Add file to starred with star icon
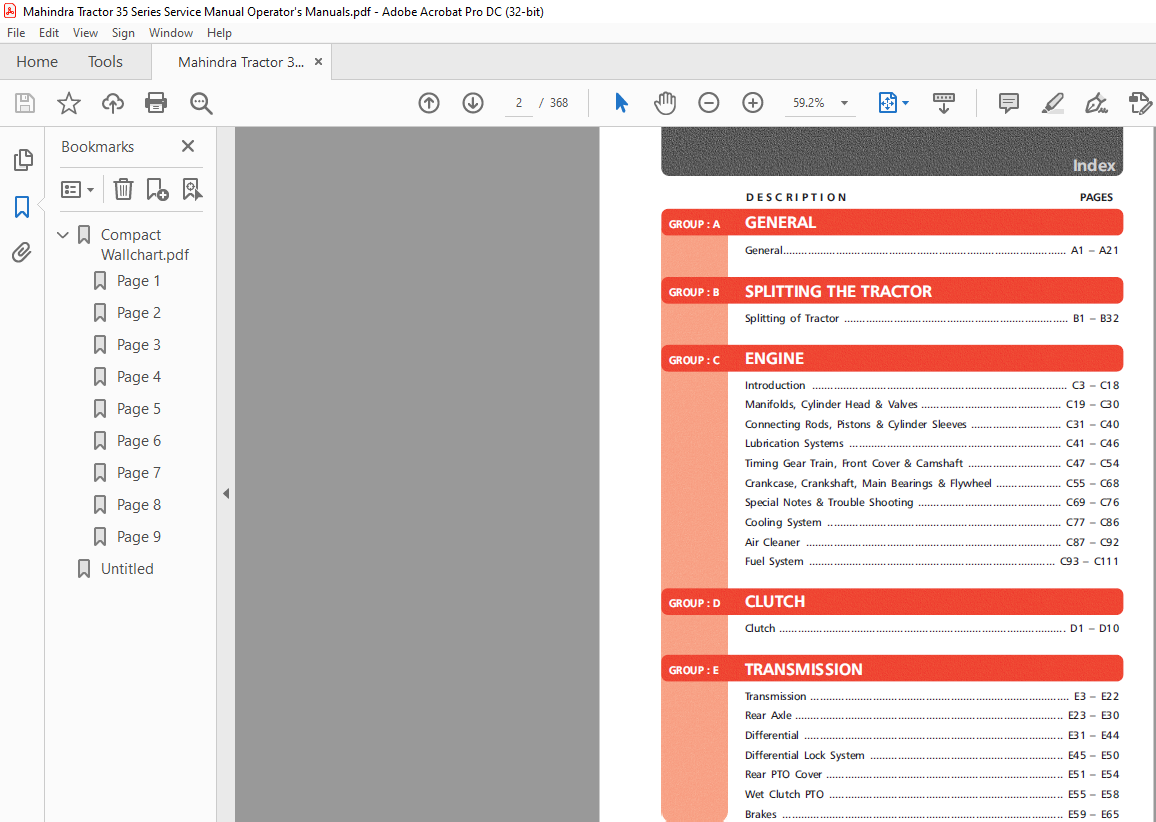The height and width of the screenshot is (822, 1156). click(69, 102)
